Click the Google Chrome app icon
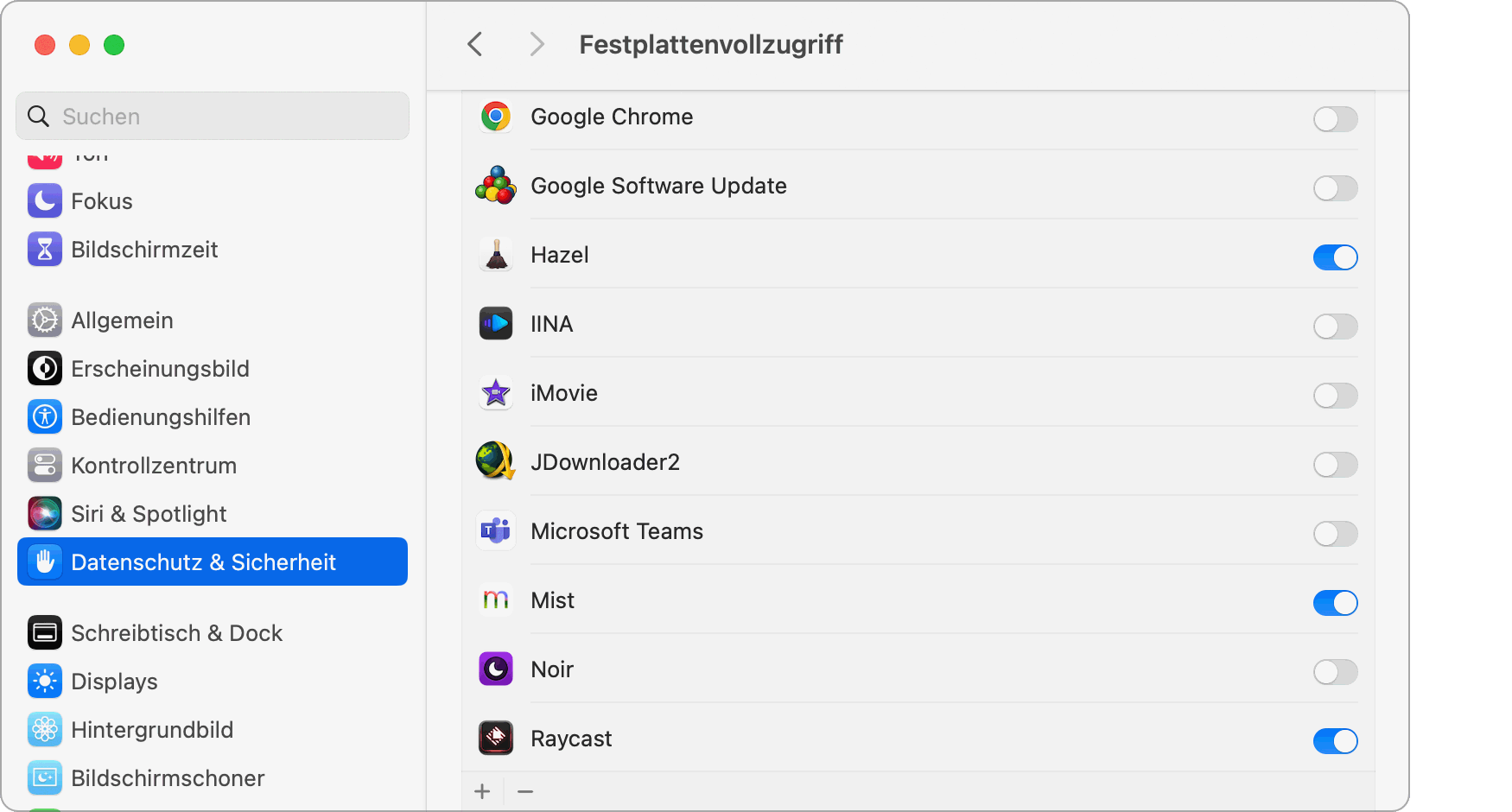This screenshot has width=1512, height=812. coord(496,117)
